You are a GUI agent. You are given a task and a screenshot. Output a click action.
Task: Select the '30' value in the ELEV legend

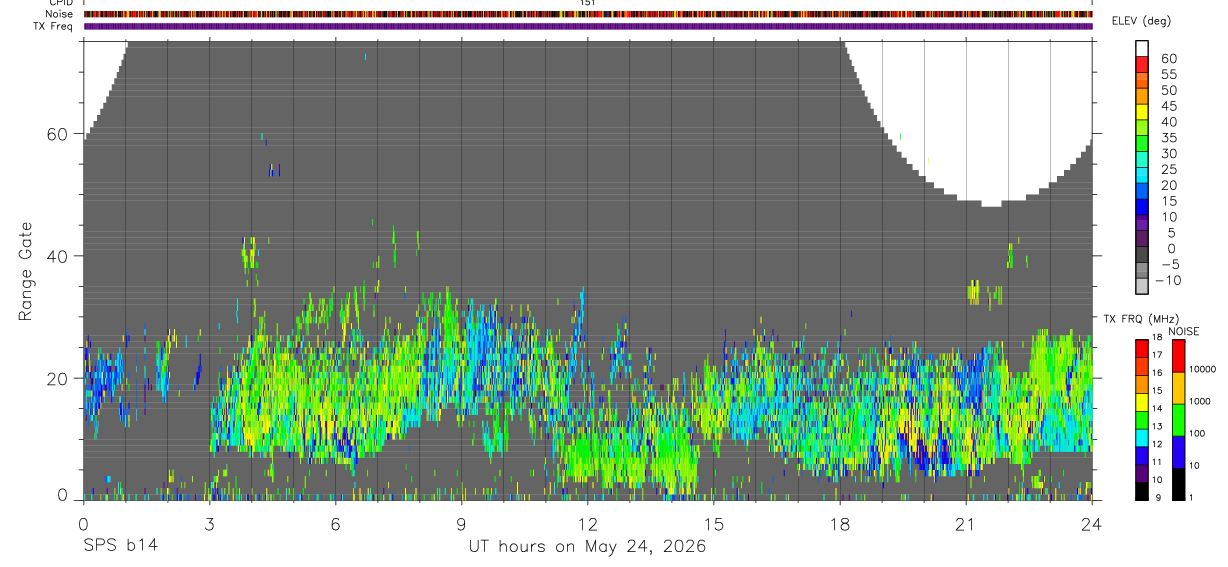pyautogui.click(x=1169, y=153)
